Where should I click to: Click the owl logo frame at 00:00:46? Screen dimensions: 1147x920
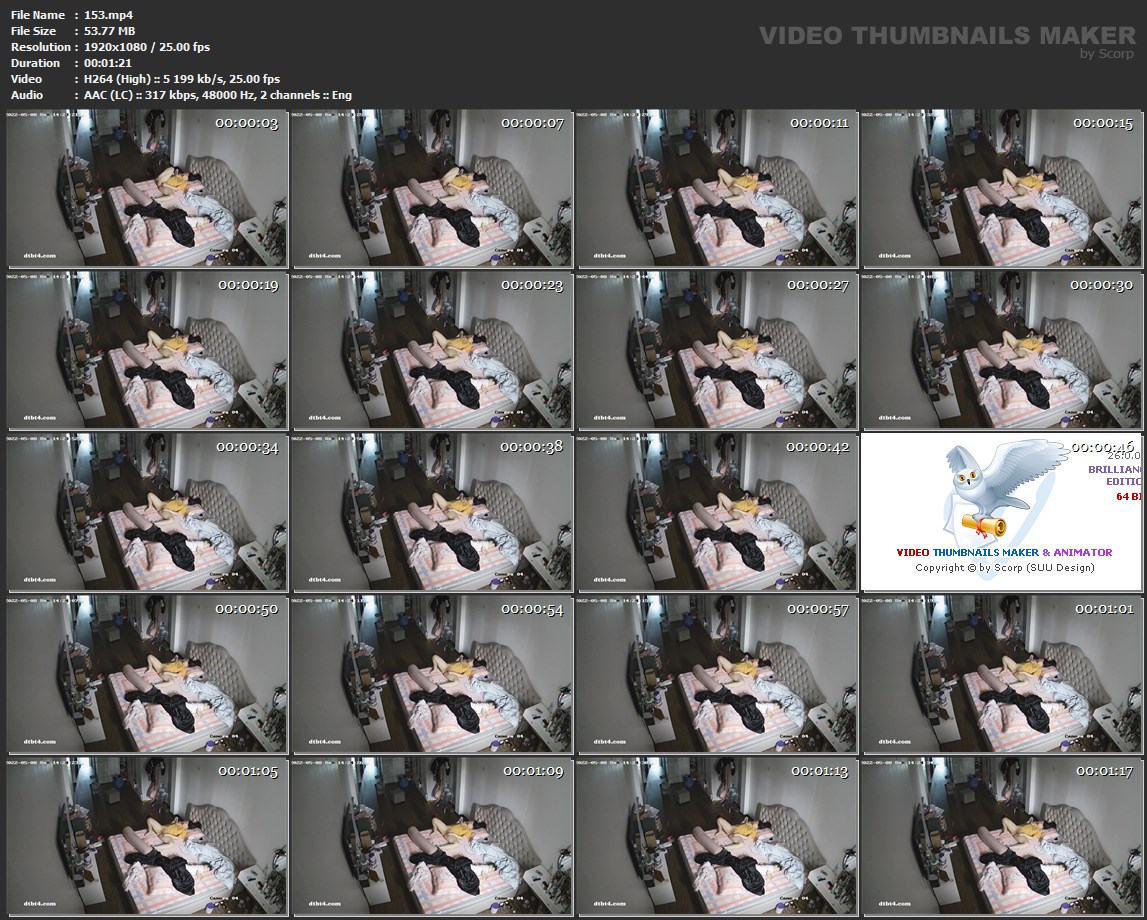(x=1001, y=513)
